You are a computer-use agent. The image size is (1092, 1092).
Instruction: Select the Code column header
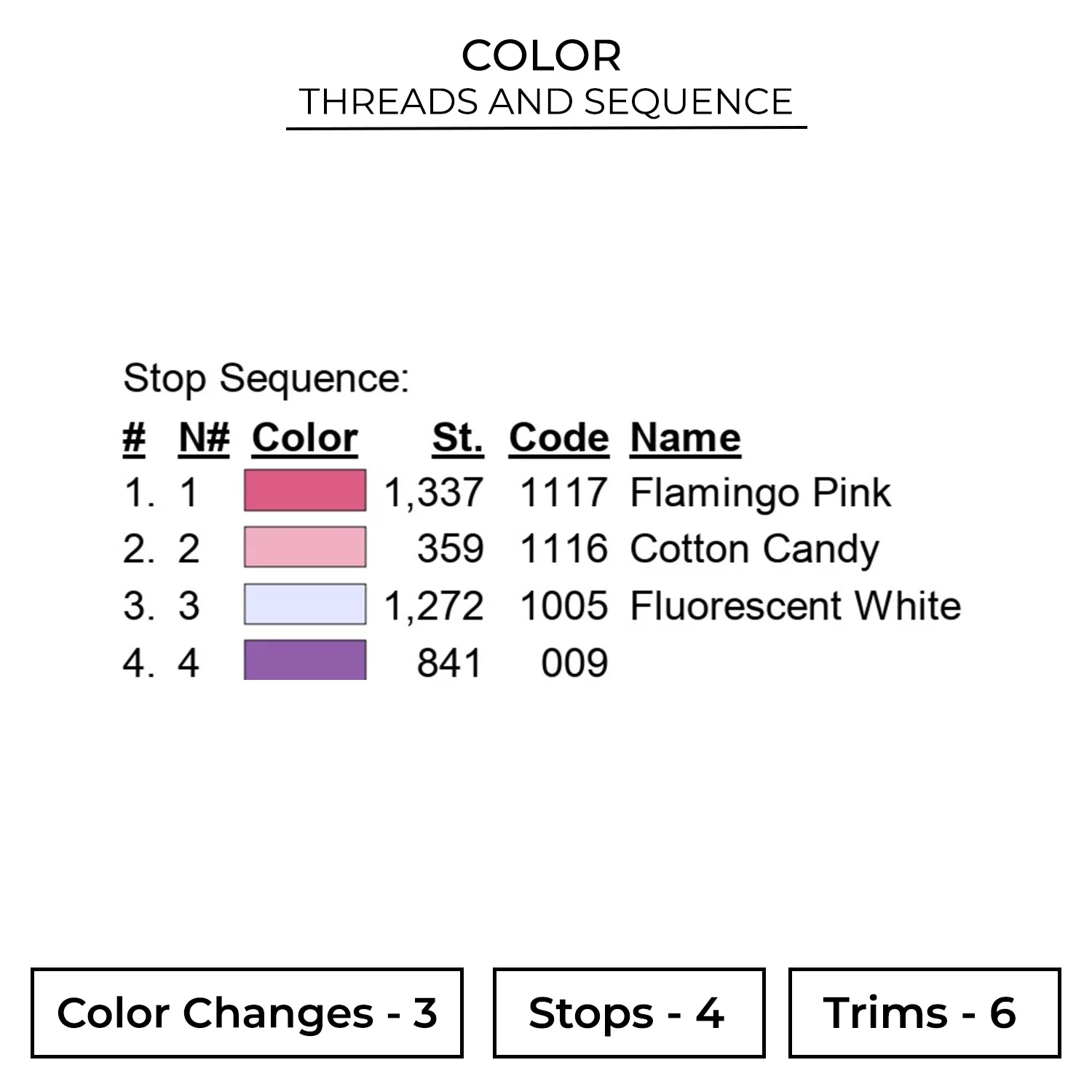coord(558,438)
